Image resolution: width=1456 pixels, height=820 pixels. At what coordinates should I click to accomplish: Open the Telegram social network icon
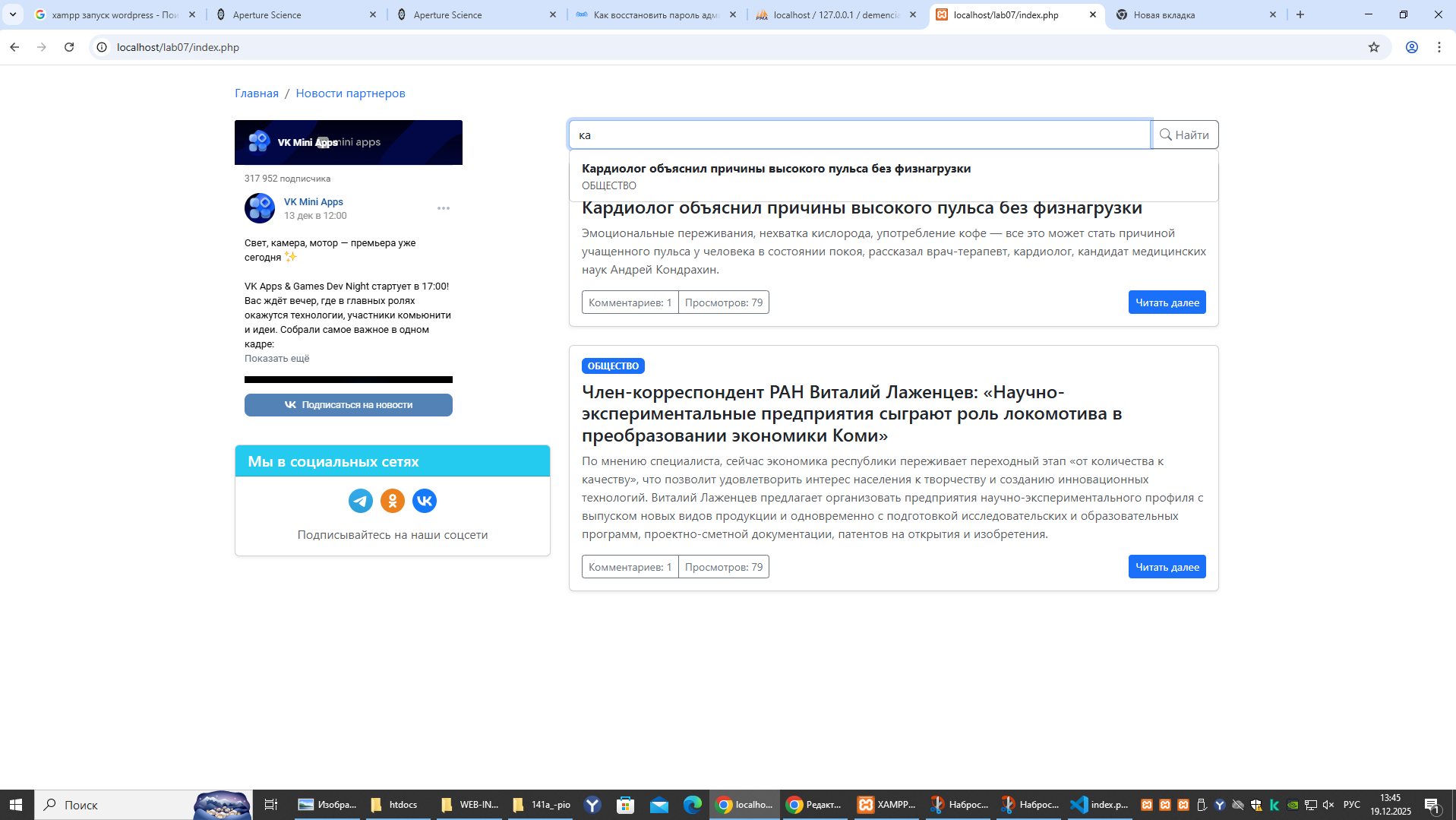coord(361,501)
